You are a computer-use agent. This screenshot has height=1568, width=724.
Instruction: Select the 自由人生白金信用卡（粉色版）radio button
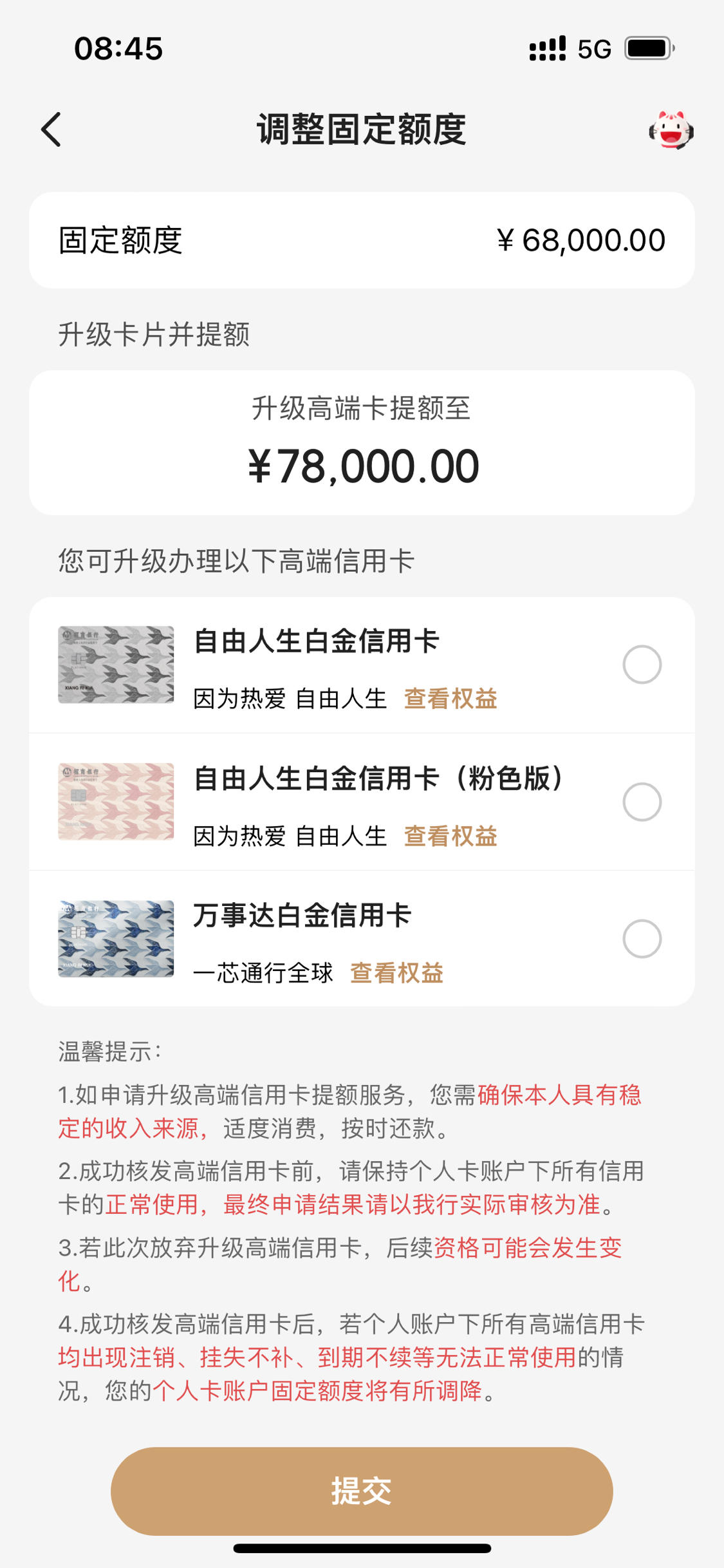click(x=642, y=802)
